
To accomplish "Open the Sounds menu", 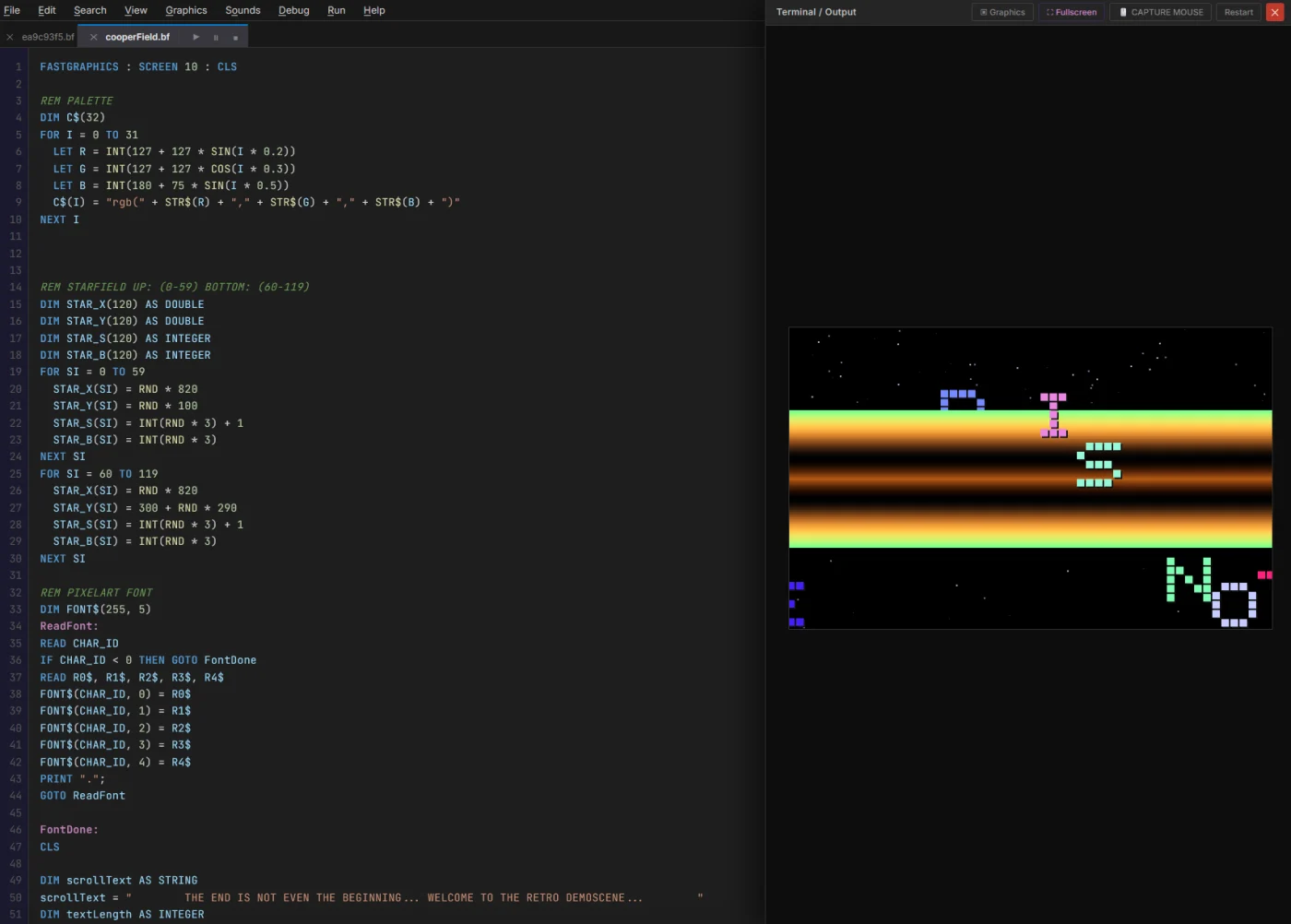I will pyautogui.click(x=243, y=10).
